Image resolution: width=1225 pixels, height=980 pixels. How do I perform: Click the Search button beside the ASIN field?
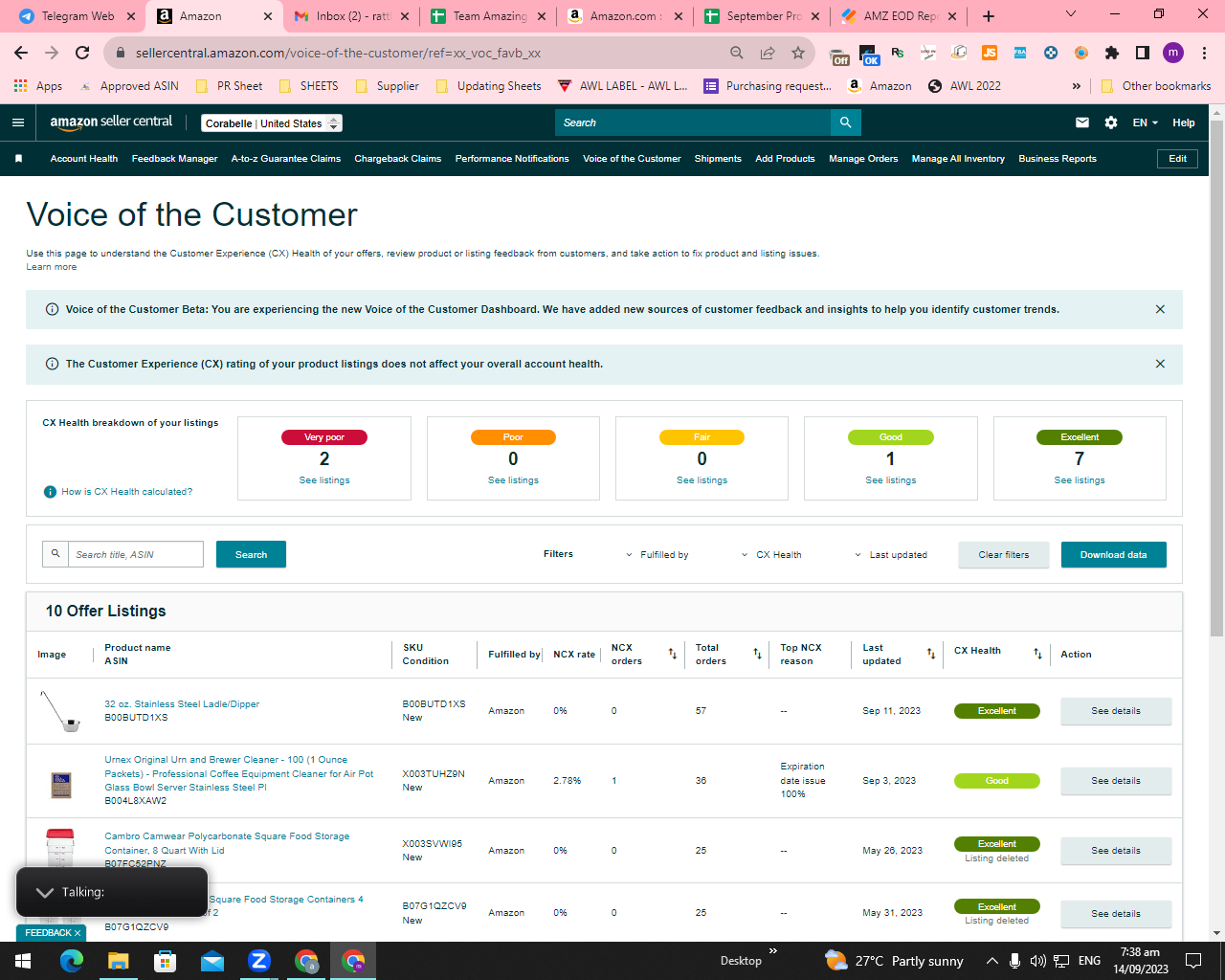click(x=251, y=555)
